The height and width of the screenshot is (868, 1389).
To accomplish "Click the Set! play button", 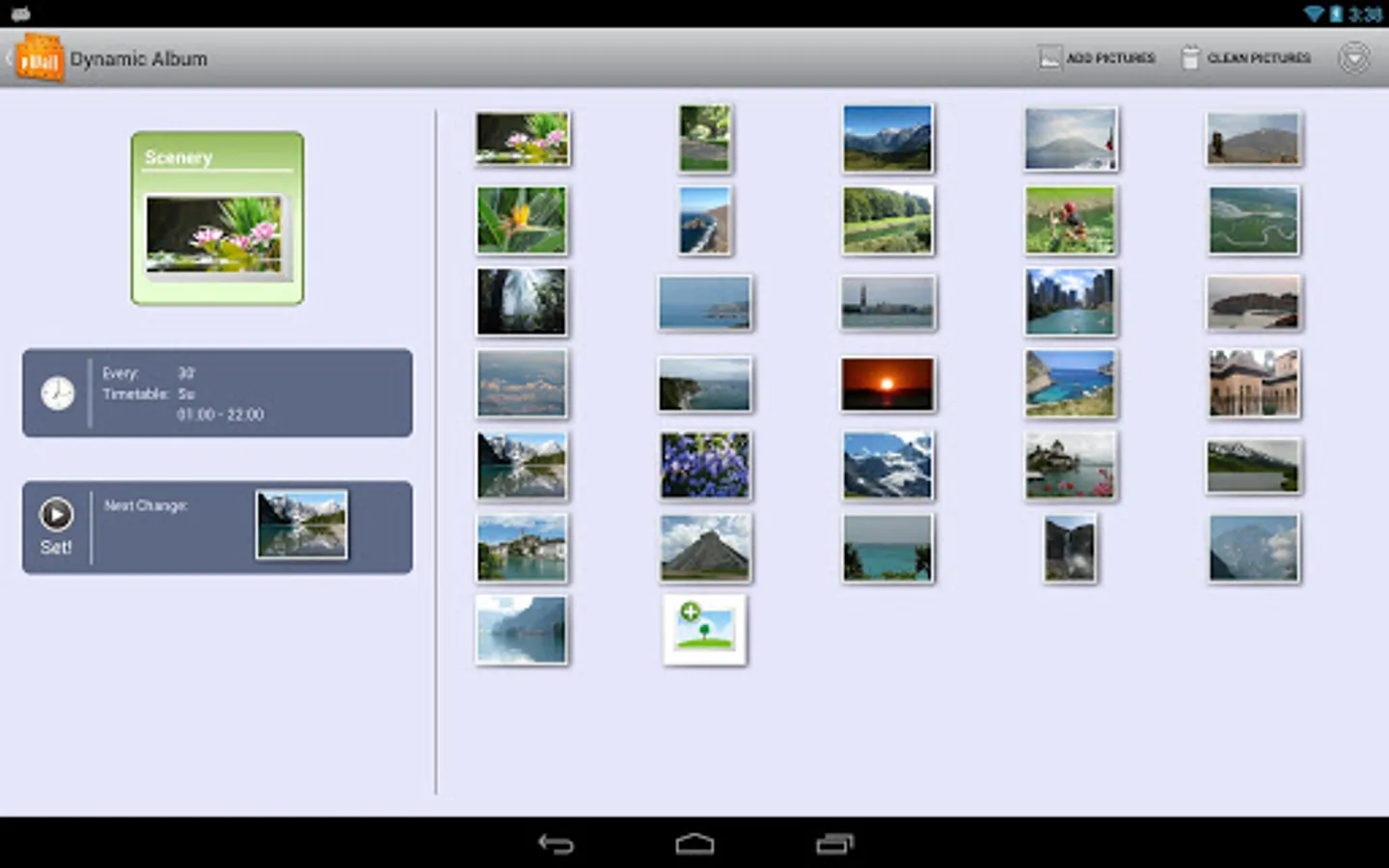I will [56, 527].
